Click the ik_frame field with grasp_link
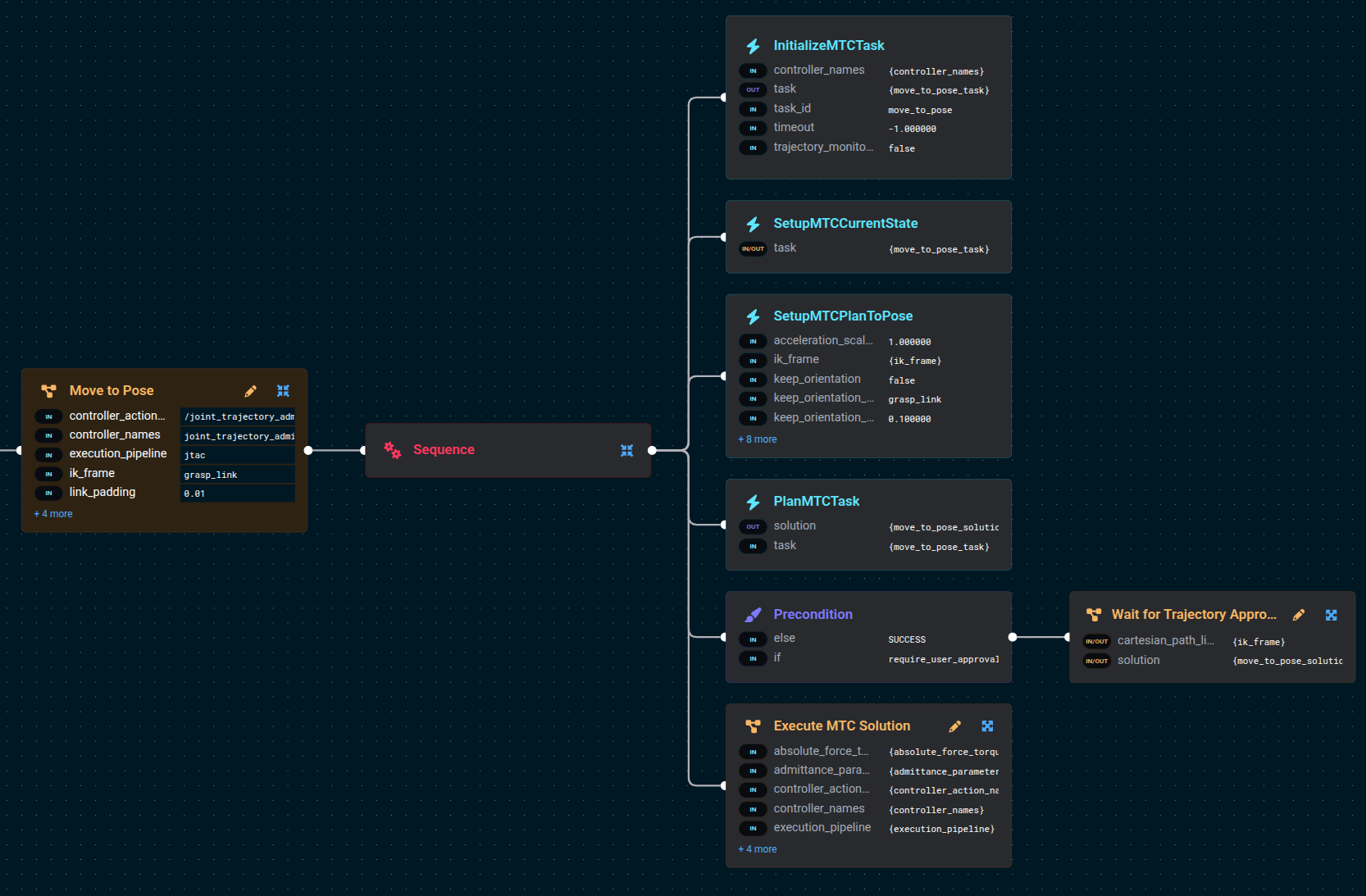 pyautogui.click(x=237, y=475)
